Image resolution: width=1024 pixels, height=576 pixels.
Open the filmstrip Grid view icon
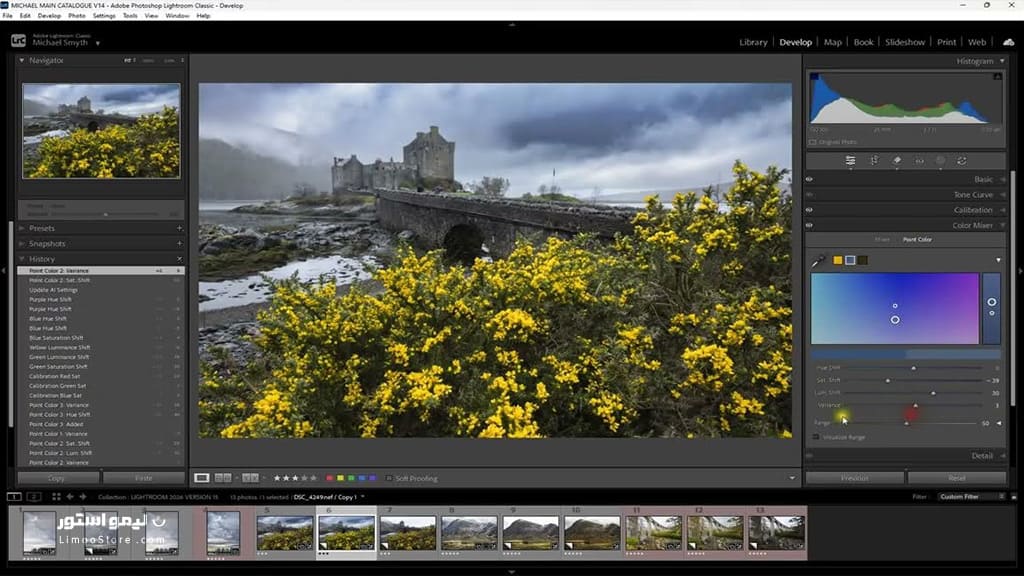click(56, 497)
